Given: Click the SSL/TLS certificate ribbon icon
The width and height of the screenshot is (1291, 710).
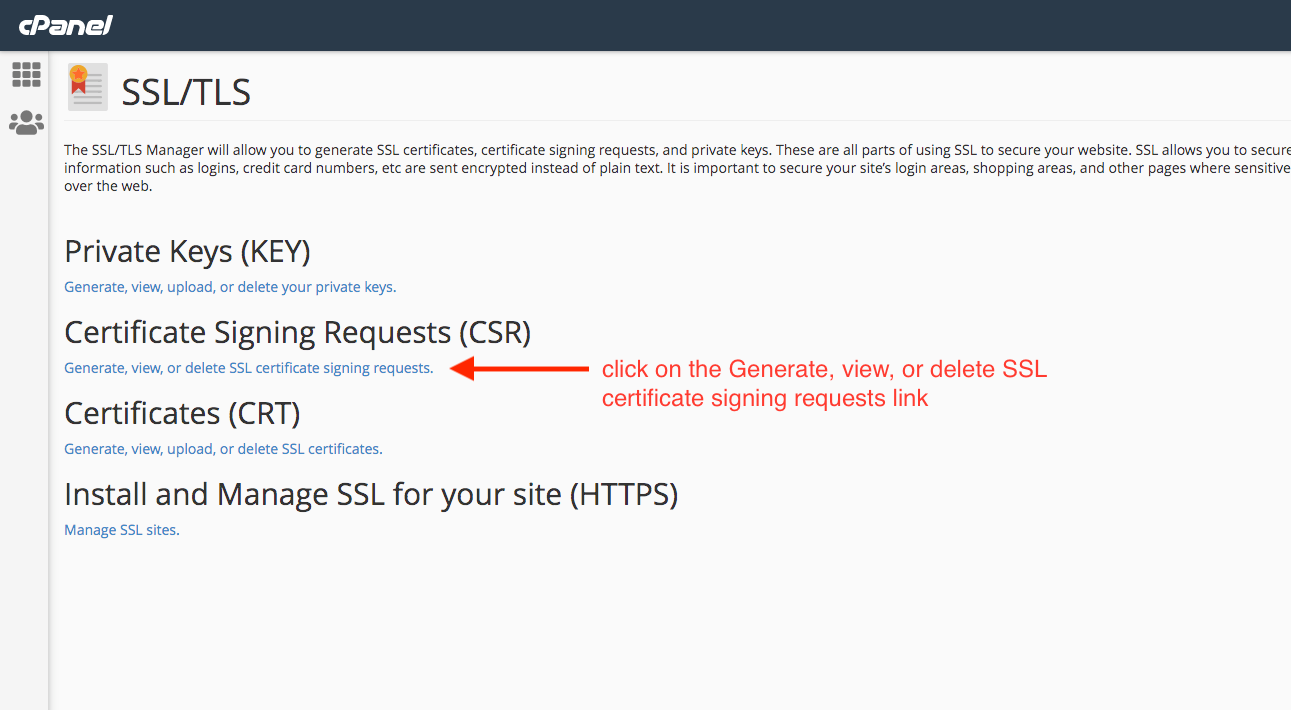Looking at the screenshot, I should coord(87,87).
